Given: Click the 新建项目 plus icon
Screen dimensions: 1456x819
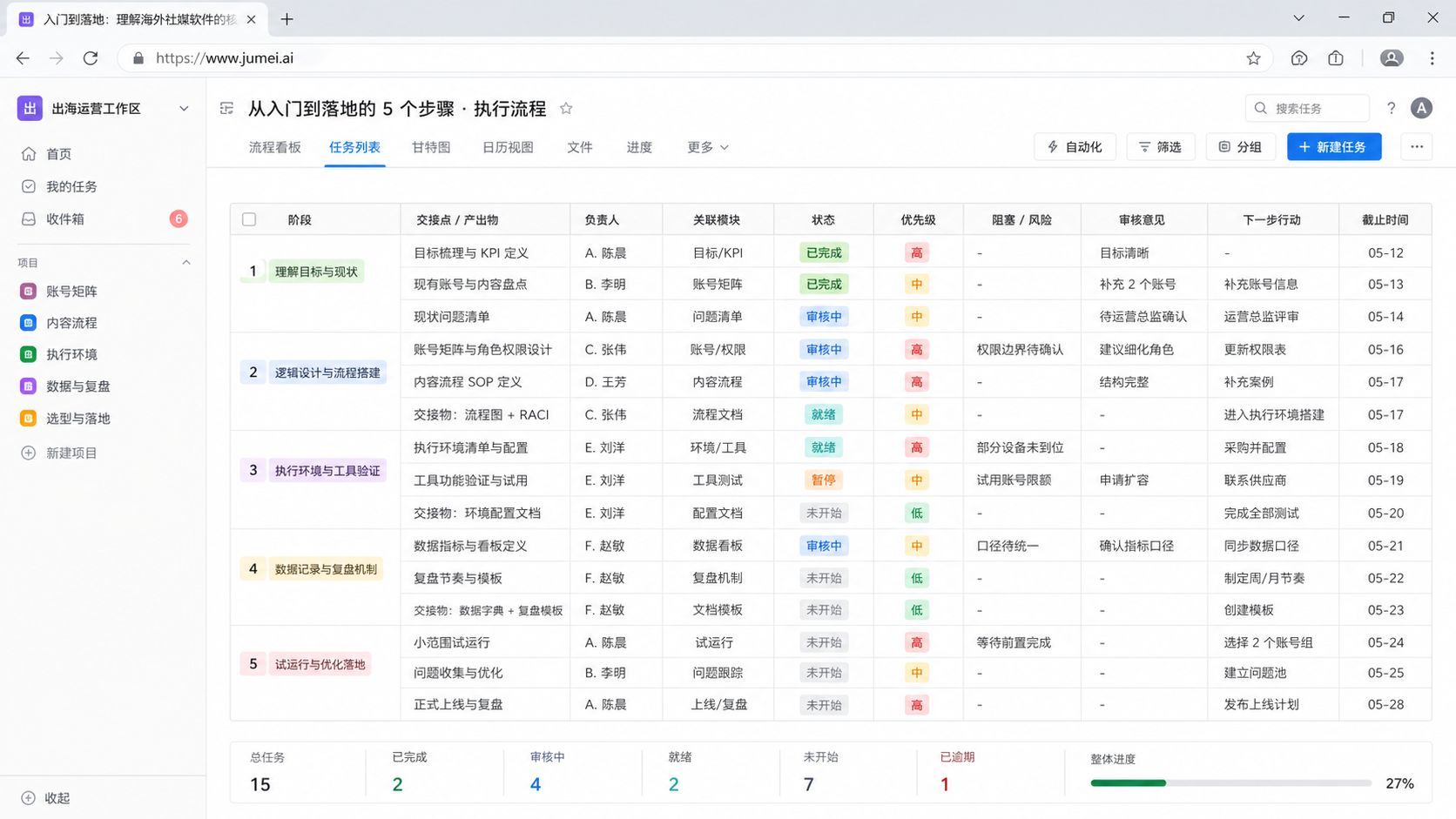Looking at the screenshot, I should click(29, 453).
